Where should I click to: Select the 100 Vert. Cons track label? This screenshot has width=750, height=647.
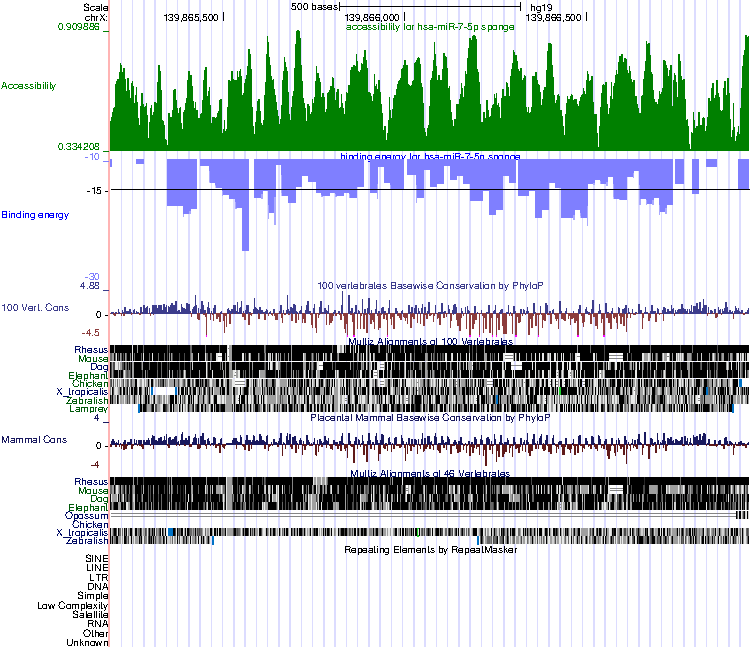point(35,307)
